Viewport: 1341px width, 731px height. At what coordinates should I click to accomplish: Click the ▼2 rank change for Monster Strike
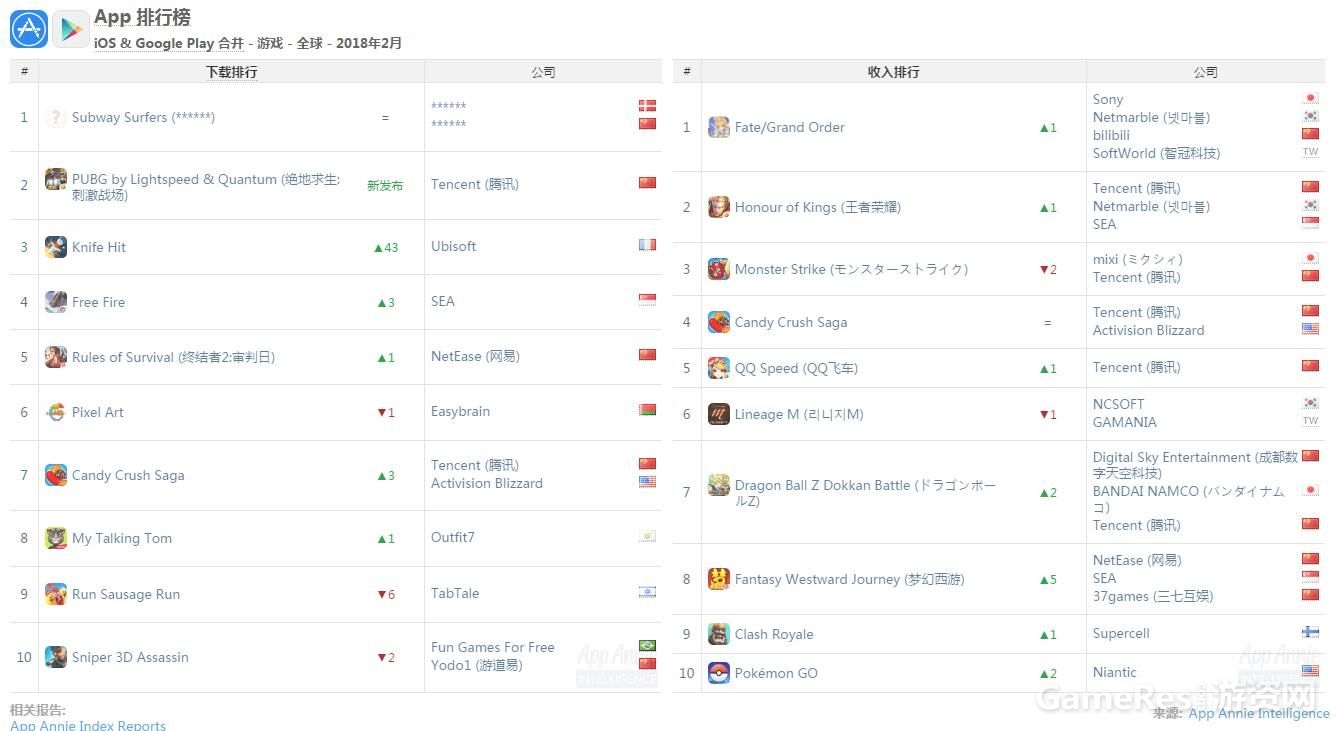tap(1048, 269)
